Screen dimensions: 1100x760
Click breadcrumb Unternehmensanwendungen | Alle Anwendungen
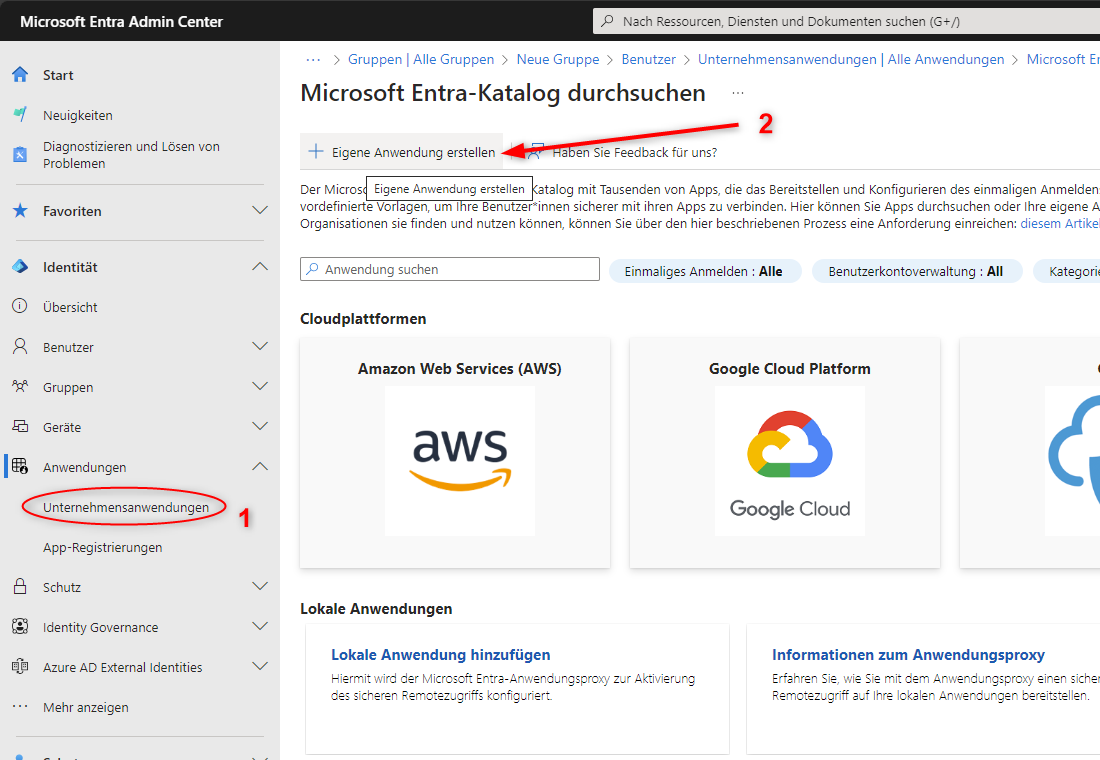pos(851,60)
